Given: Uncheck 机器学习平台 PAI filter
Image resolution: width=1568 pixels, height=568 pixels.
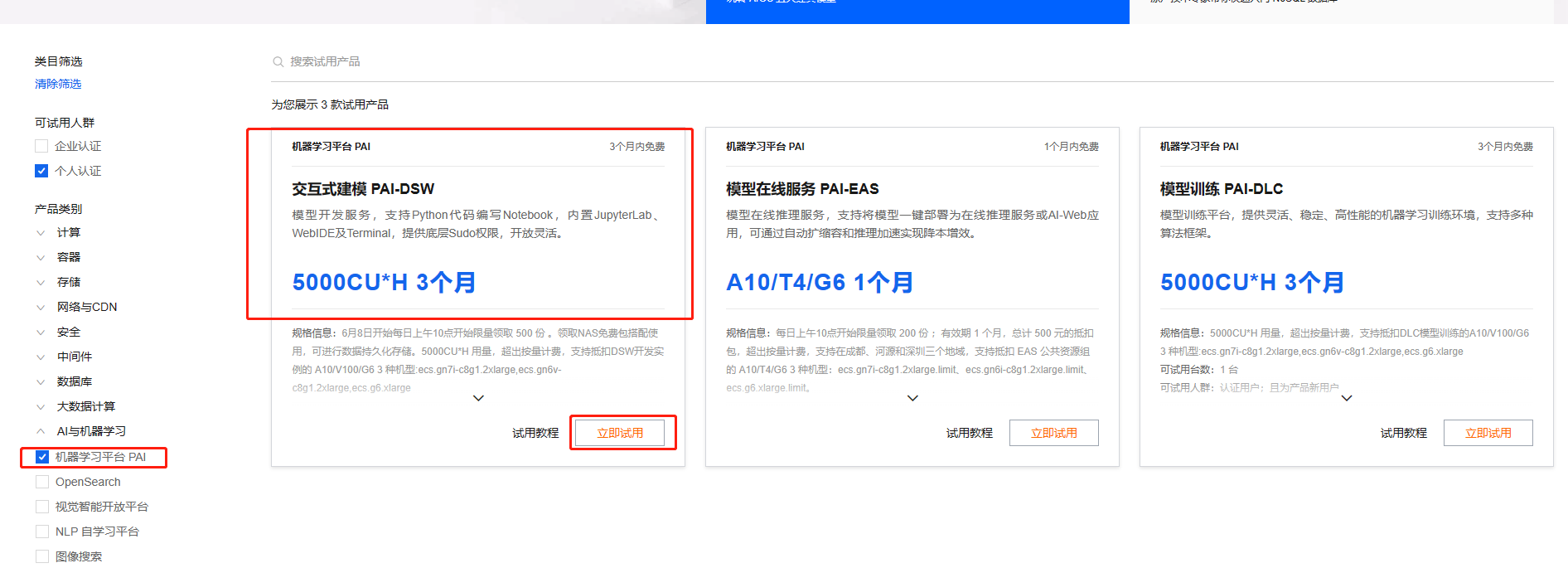Looking at the screenshot, I should 42,457.
